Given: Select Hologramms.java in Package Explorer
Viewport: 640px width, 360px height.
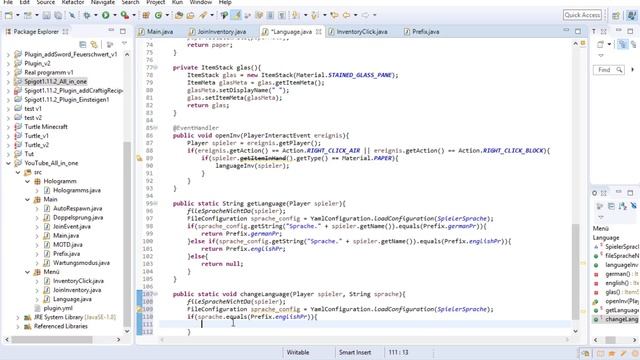Looking at the screenshot, I should point(77,191).
